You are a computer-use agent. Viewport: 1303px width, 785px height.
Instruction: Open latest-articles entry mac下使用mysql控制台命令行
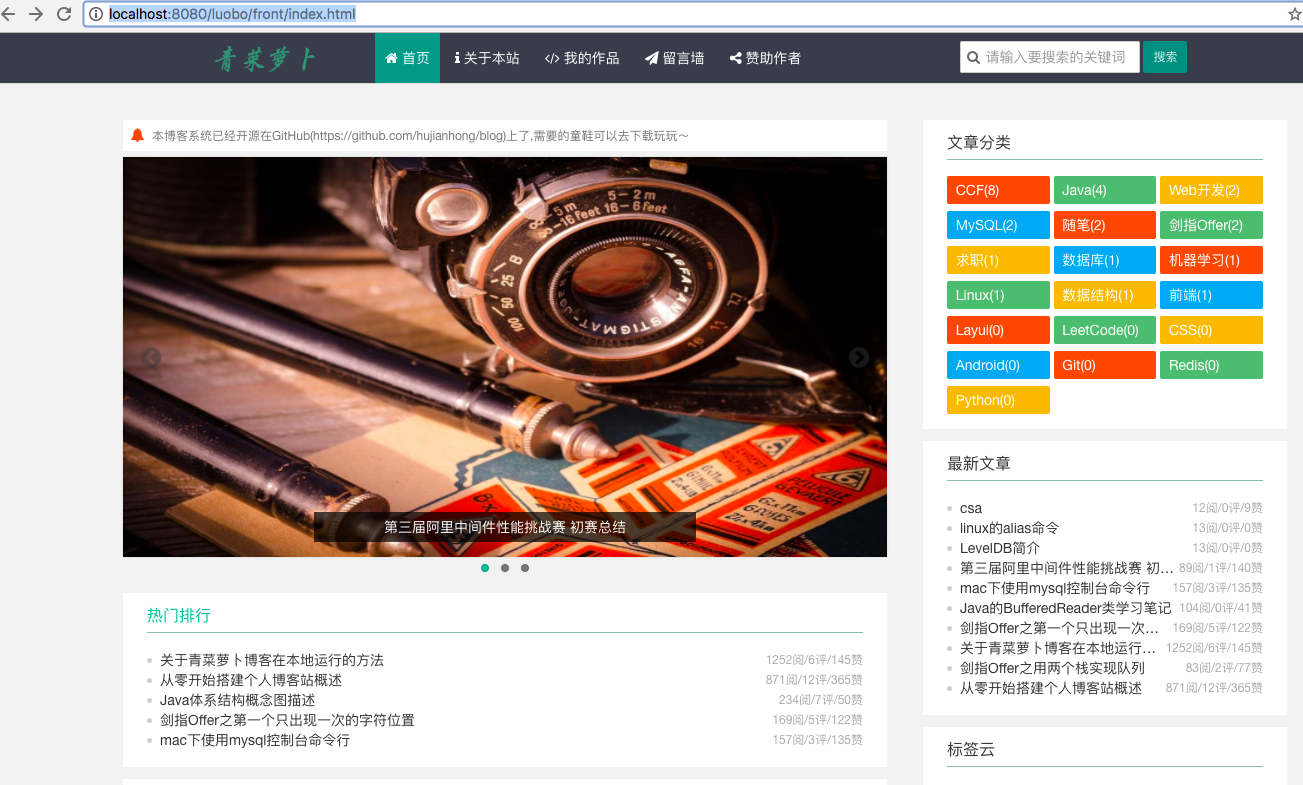pyautogui.click(x=1055, y=588)
